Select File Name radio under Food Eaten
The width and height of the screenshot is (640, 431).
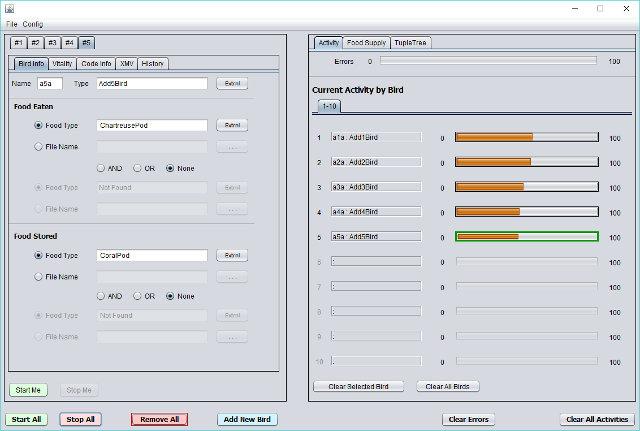pyautogui.click(x=38, y=147)
